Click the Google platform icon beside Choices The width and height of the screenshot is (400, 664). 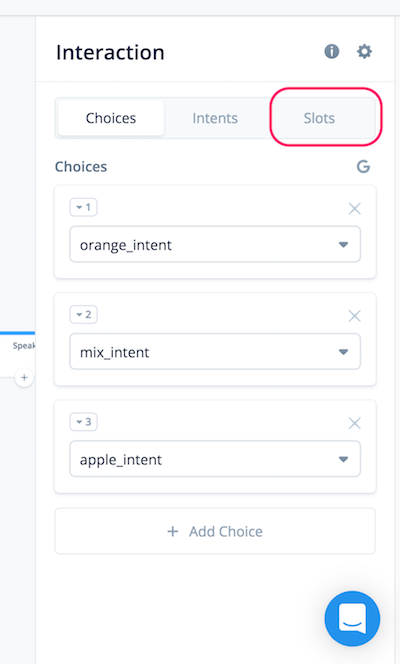(x=363, y=166)
